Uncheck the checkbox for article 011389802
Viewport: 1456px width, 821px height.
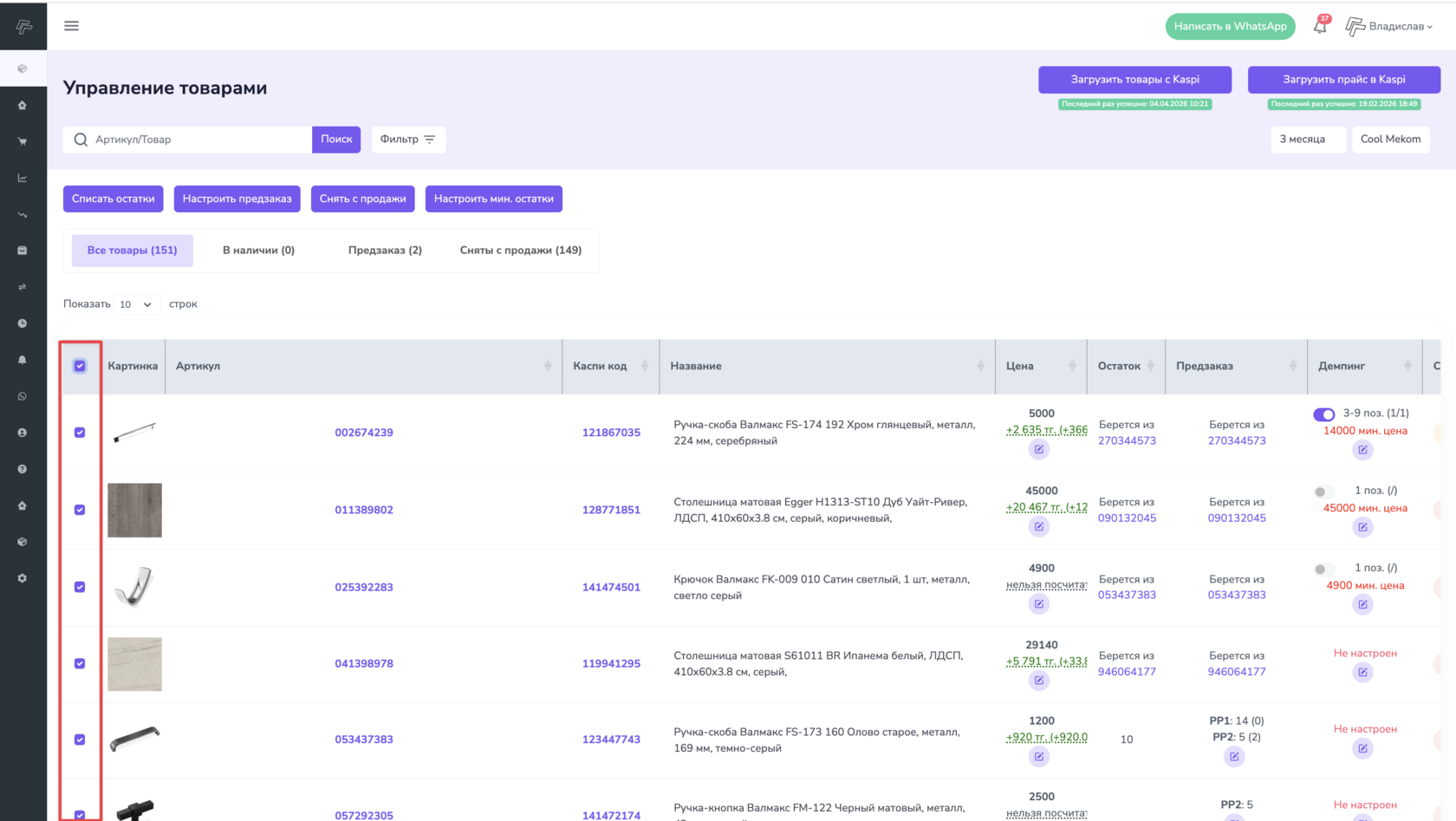coord(80,510)
